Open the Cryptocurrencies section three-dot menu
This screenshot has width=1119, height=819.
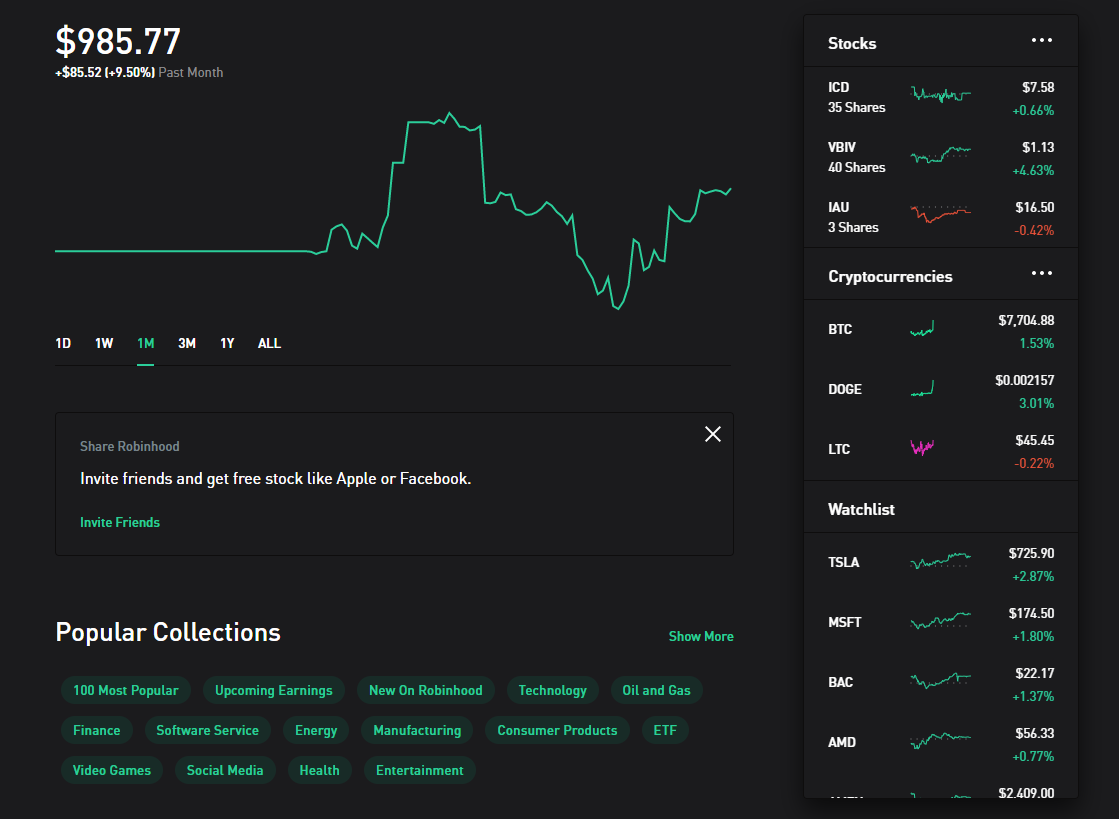coord(1041,273)
